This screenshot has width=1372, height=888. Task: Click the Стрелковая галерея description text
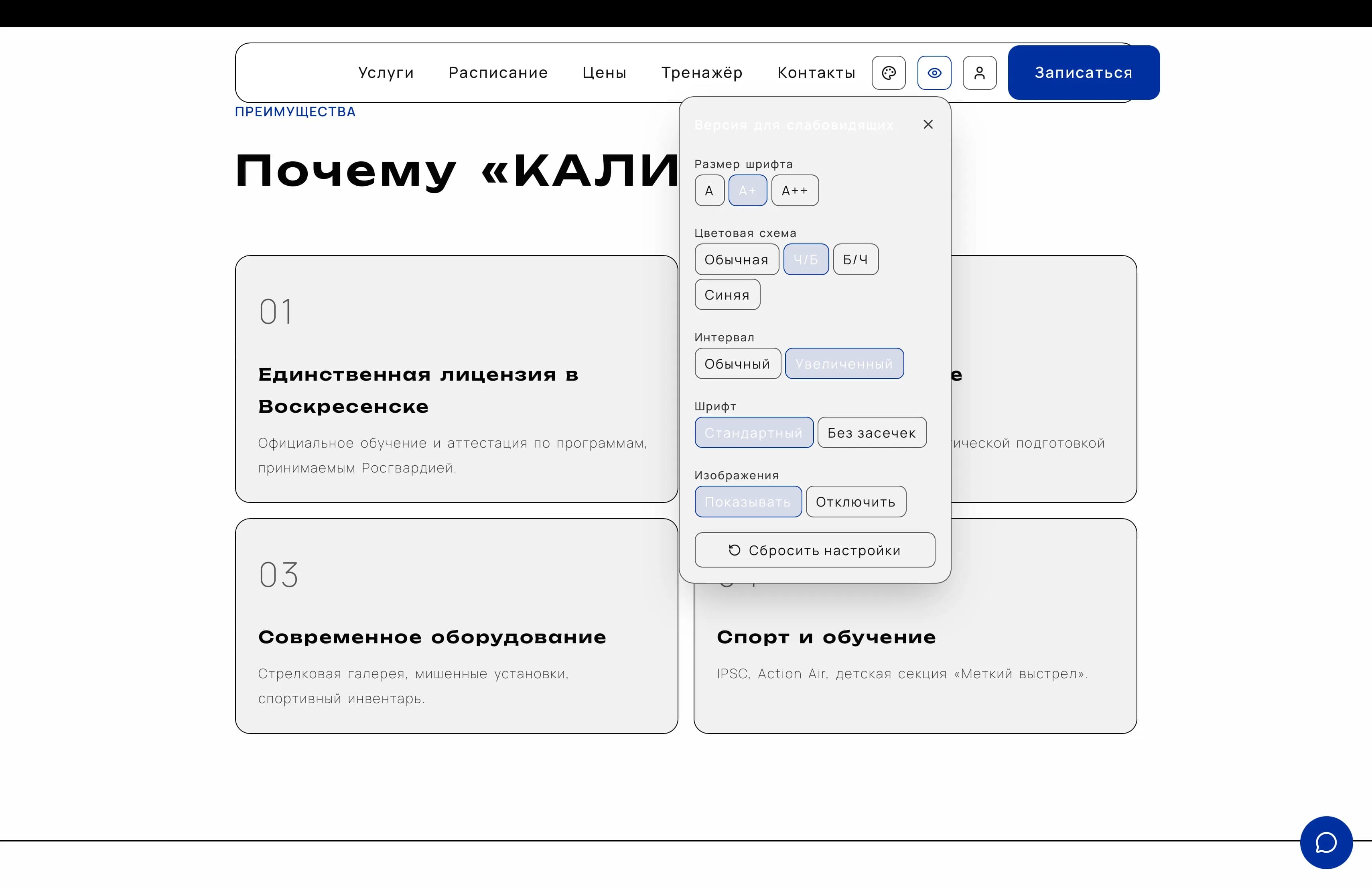tap(413, 686)
